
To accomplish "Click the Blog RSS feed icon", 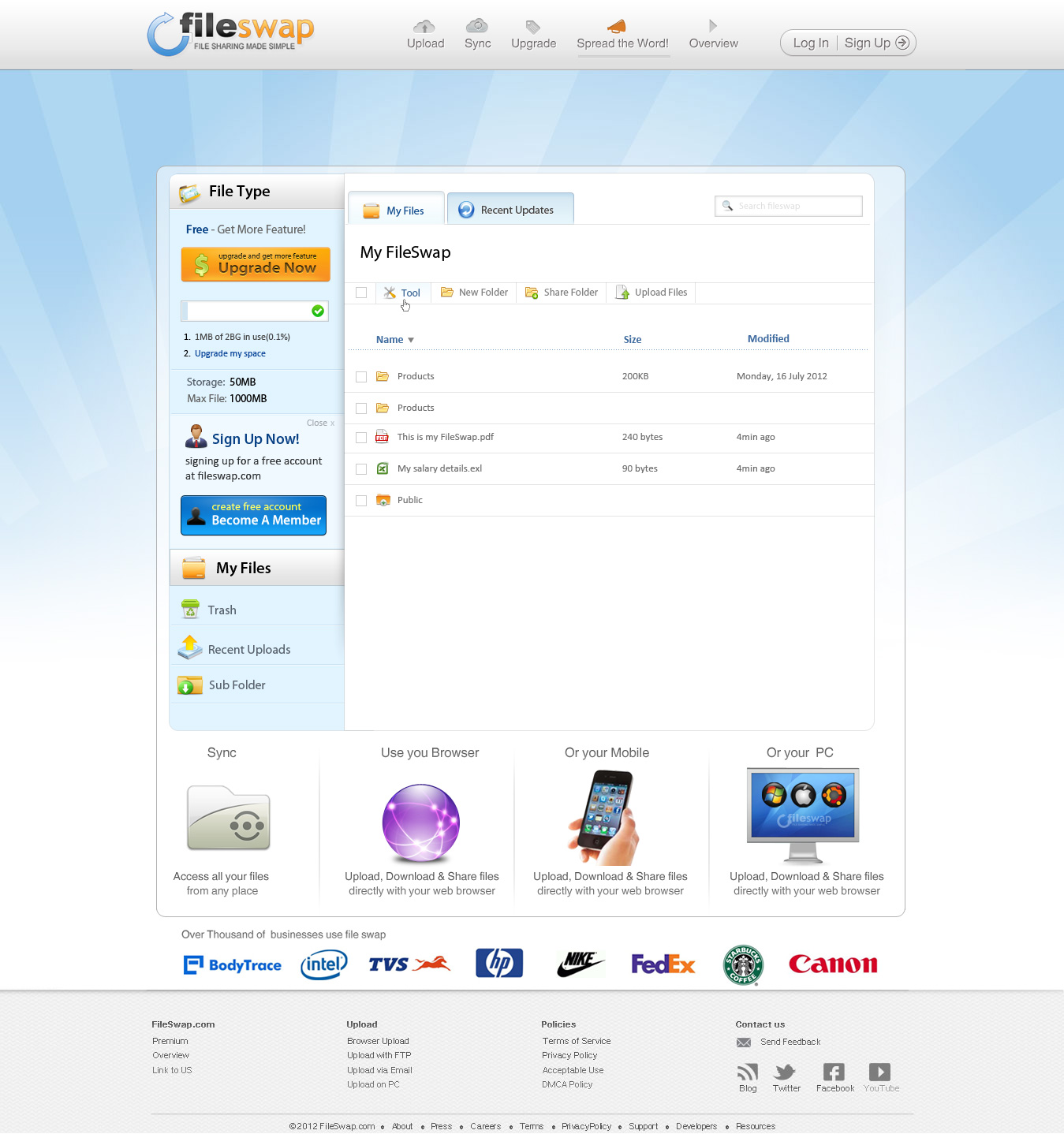I will click(x=747, y=1072).
